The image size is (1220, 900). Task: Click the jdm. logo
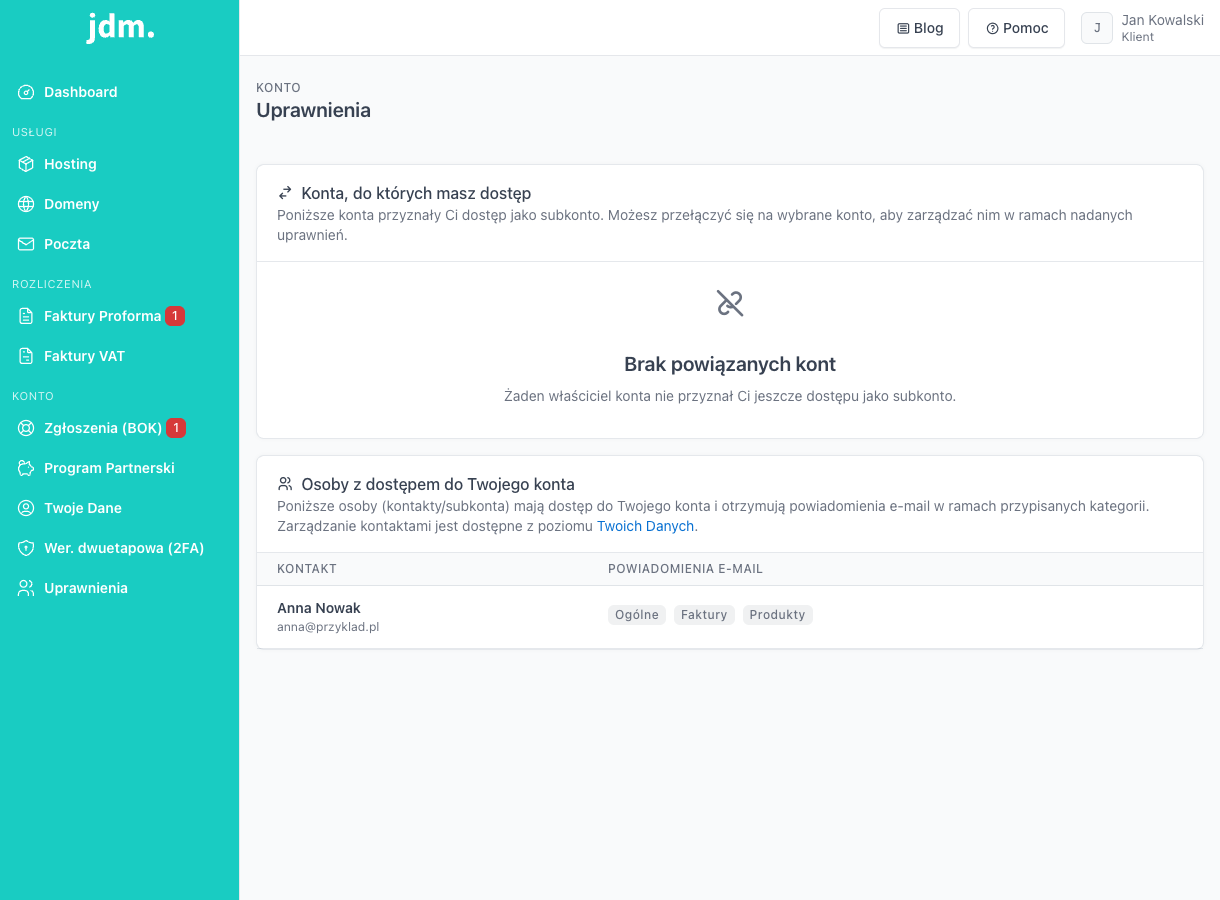(x=120, y=27)
